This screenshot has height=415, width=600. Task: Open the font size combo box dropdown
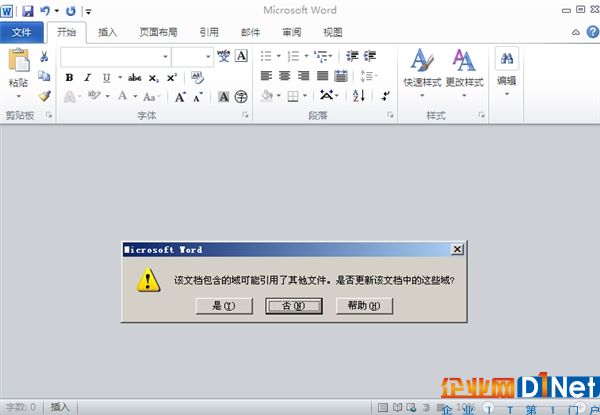coord(208,57)
